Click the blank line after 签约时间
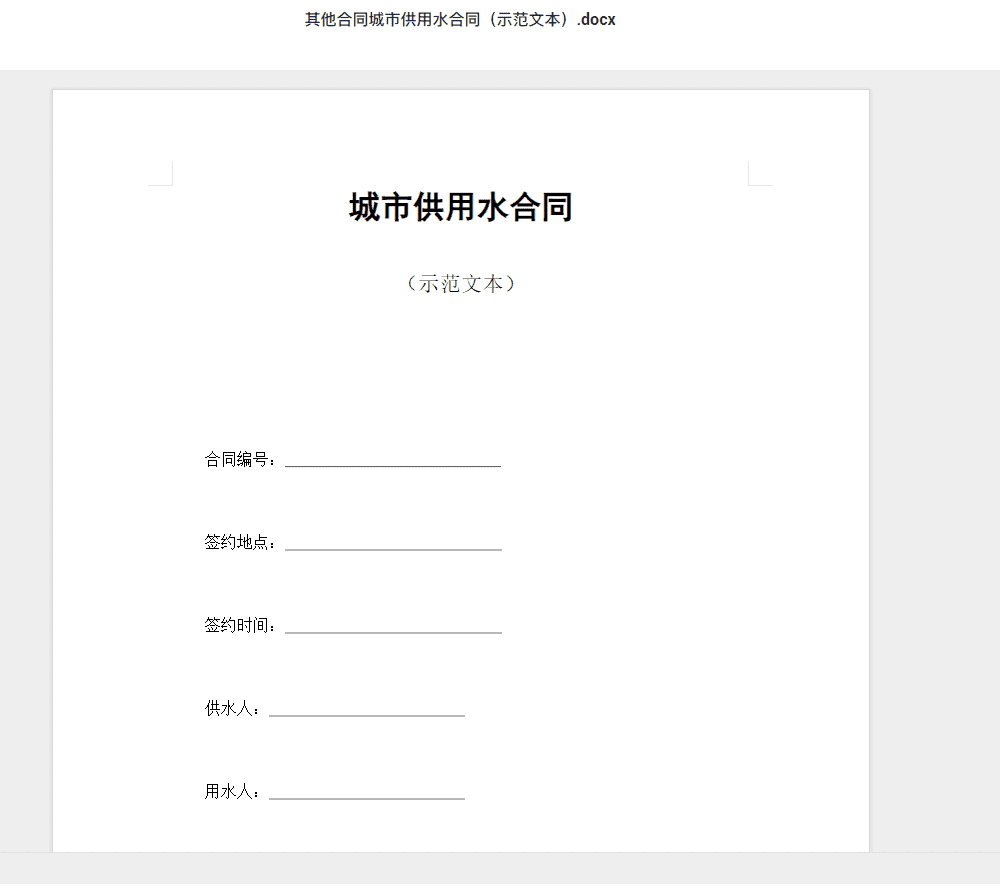The image size is (1000, 890). (x=393, y=631)
